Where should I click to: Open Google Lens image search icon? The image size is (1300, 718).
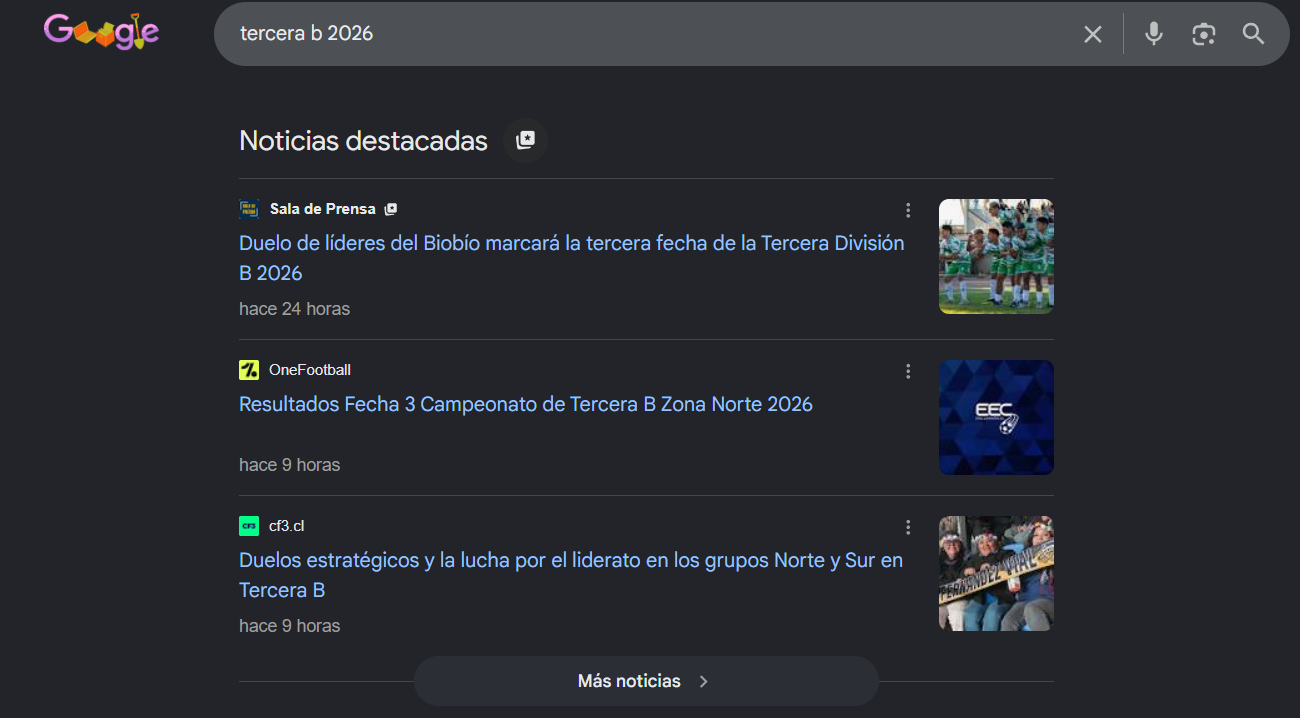pyautogui.click(x=1204, y=34)
